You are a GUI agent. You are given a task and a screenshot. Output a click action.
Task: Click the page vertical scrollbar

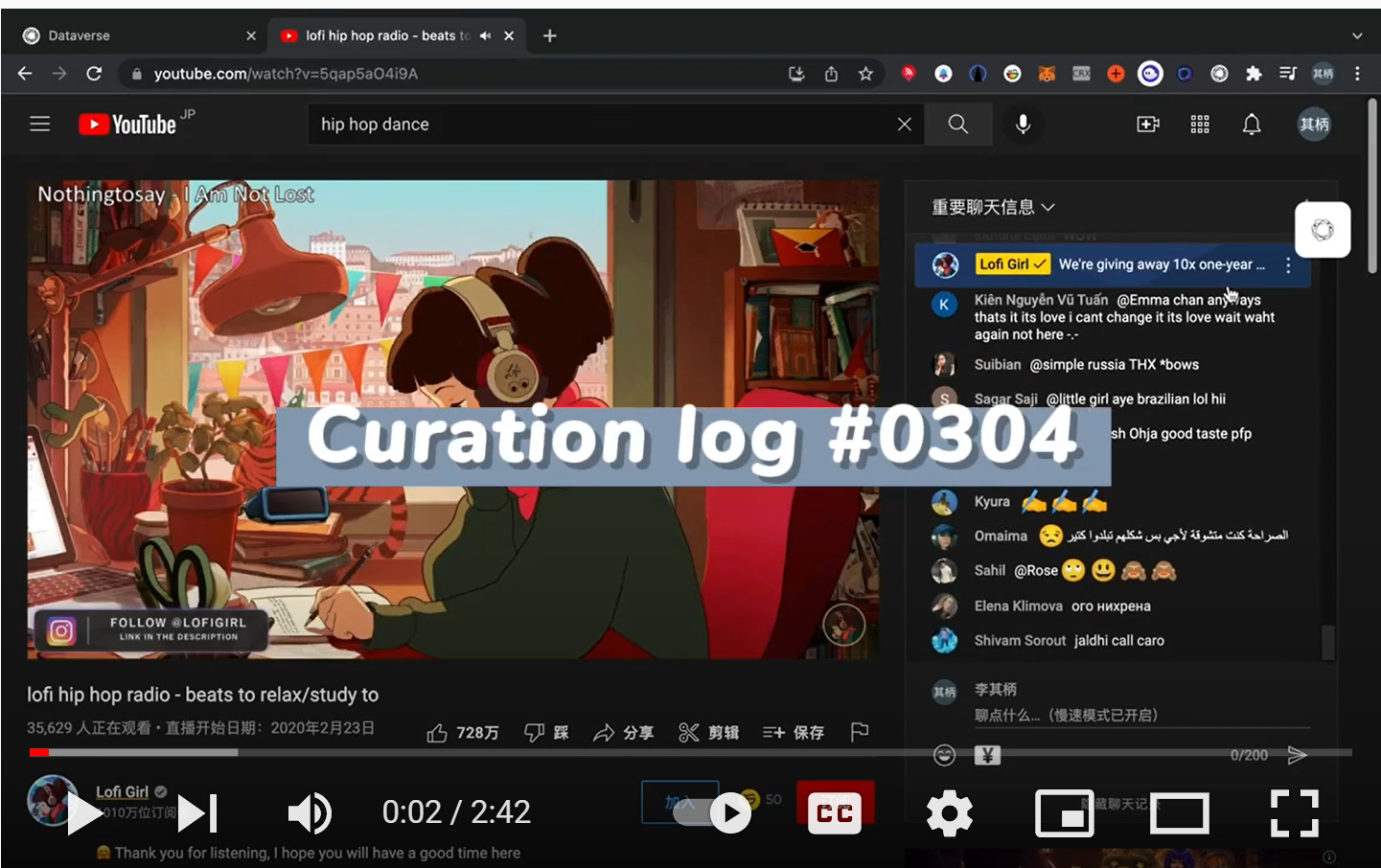tap(1373, 187)
